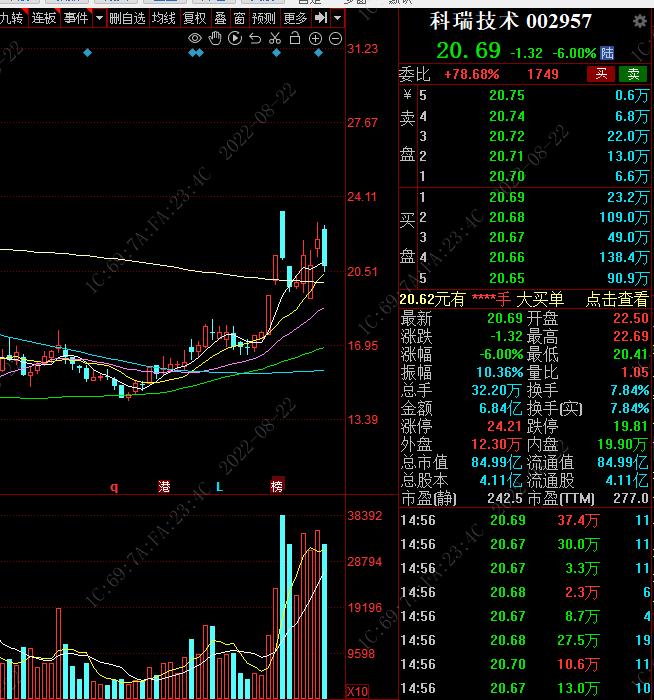This screenshot has height=700, width=654.
Task: Click the circular replay play icon
Action: (x=235, y=38)
